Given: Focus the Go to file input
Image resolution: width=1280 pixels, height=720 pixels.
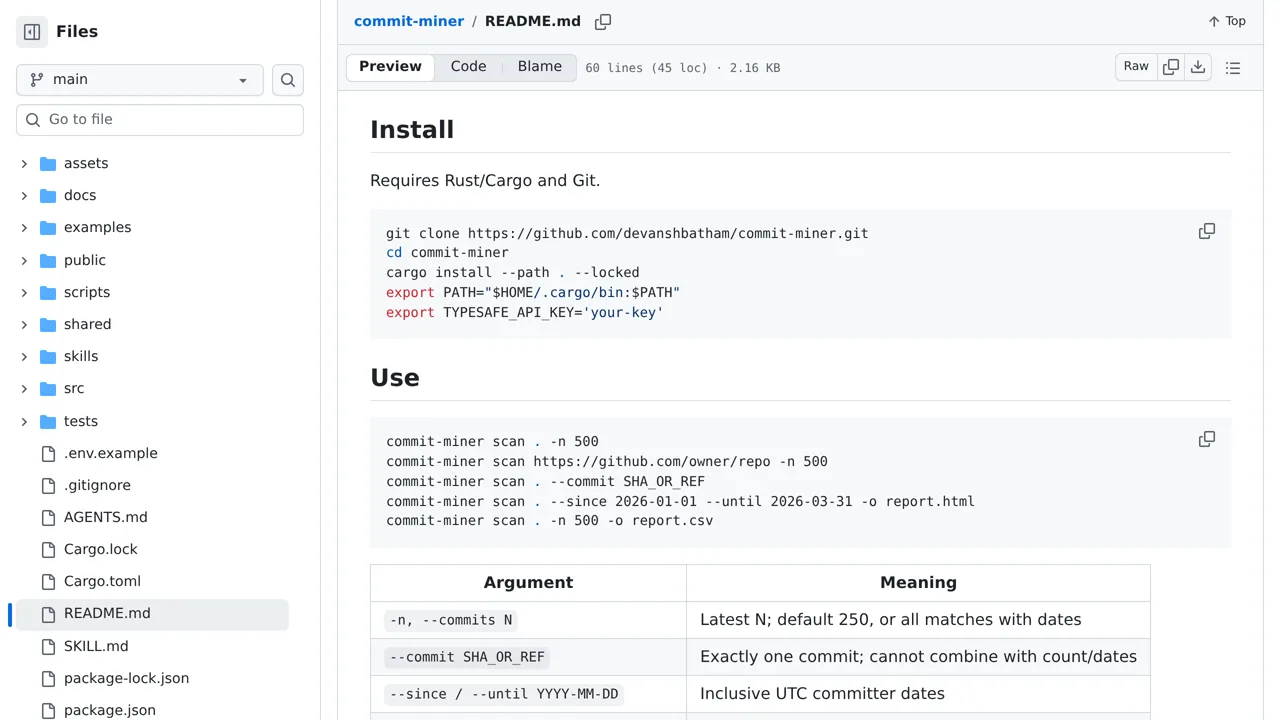Looking at the screenshot, I should [160, 119].
